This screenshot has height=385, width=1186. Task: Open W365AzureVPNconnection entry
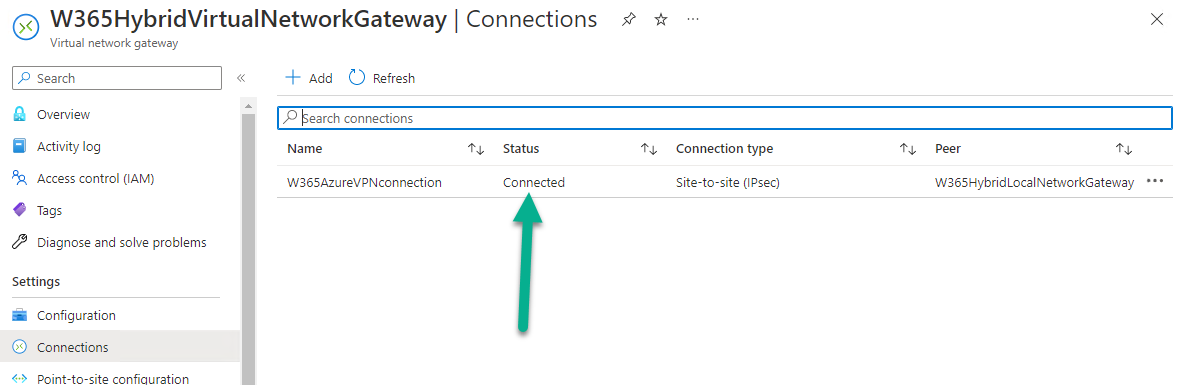pos(365,182)
